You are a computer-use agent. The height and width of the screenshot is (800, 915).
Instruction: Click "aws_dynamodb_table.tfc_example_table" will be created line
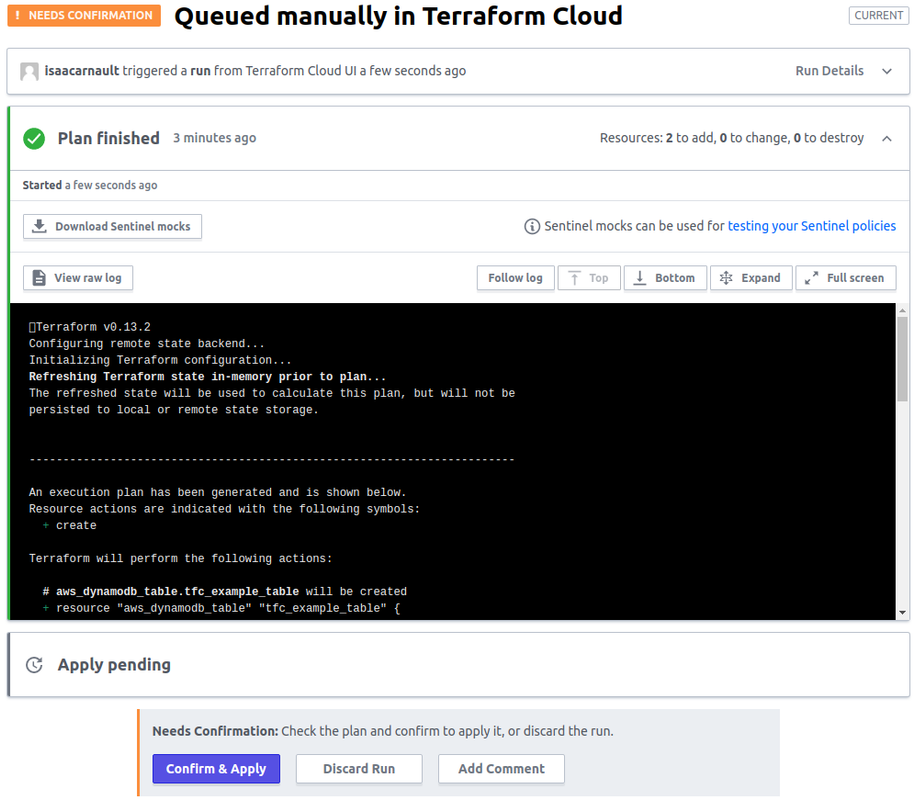(225, 592)
